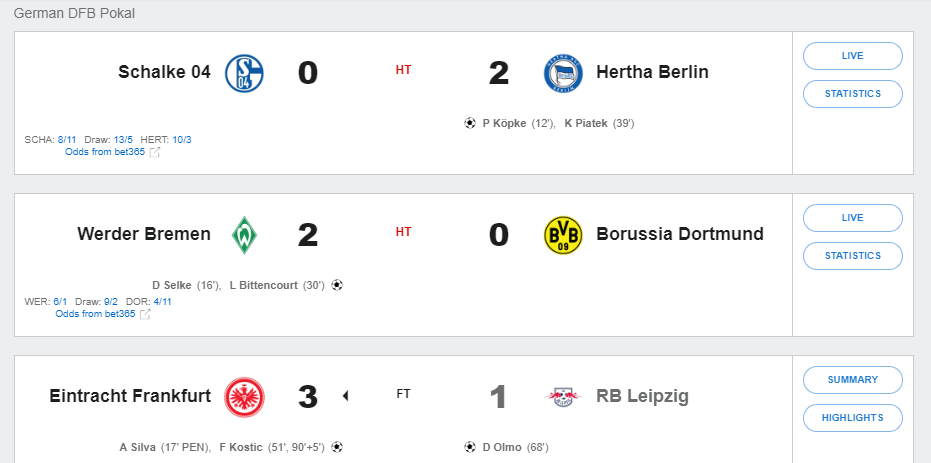Image resolution: width=931 pixels, height=463 pixels.
Task: Click the Eintracht Frankfurt club crest
Action: click(x=244, y=397)
